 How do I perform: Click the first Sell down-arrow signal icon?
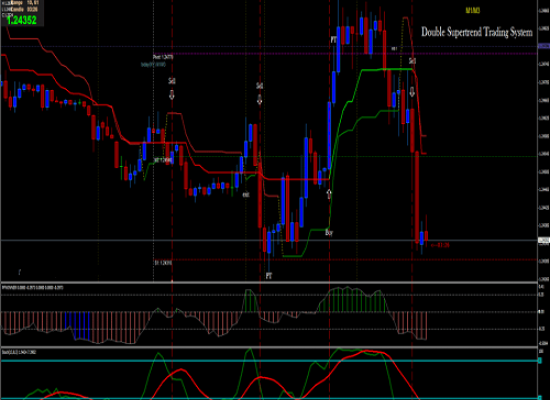point(172,95)
